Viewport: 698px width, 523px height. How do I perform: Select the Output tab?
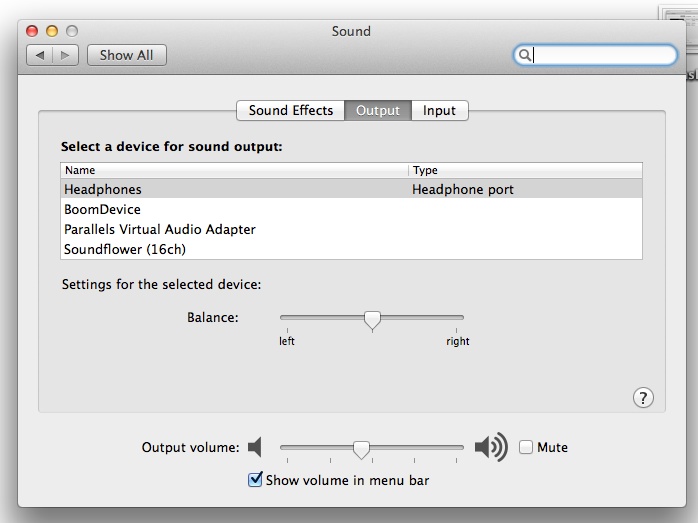[x=377, y=111]
